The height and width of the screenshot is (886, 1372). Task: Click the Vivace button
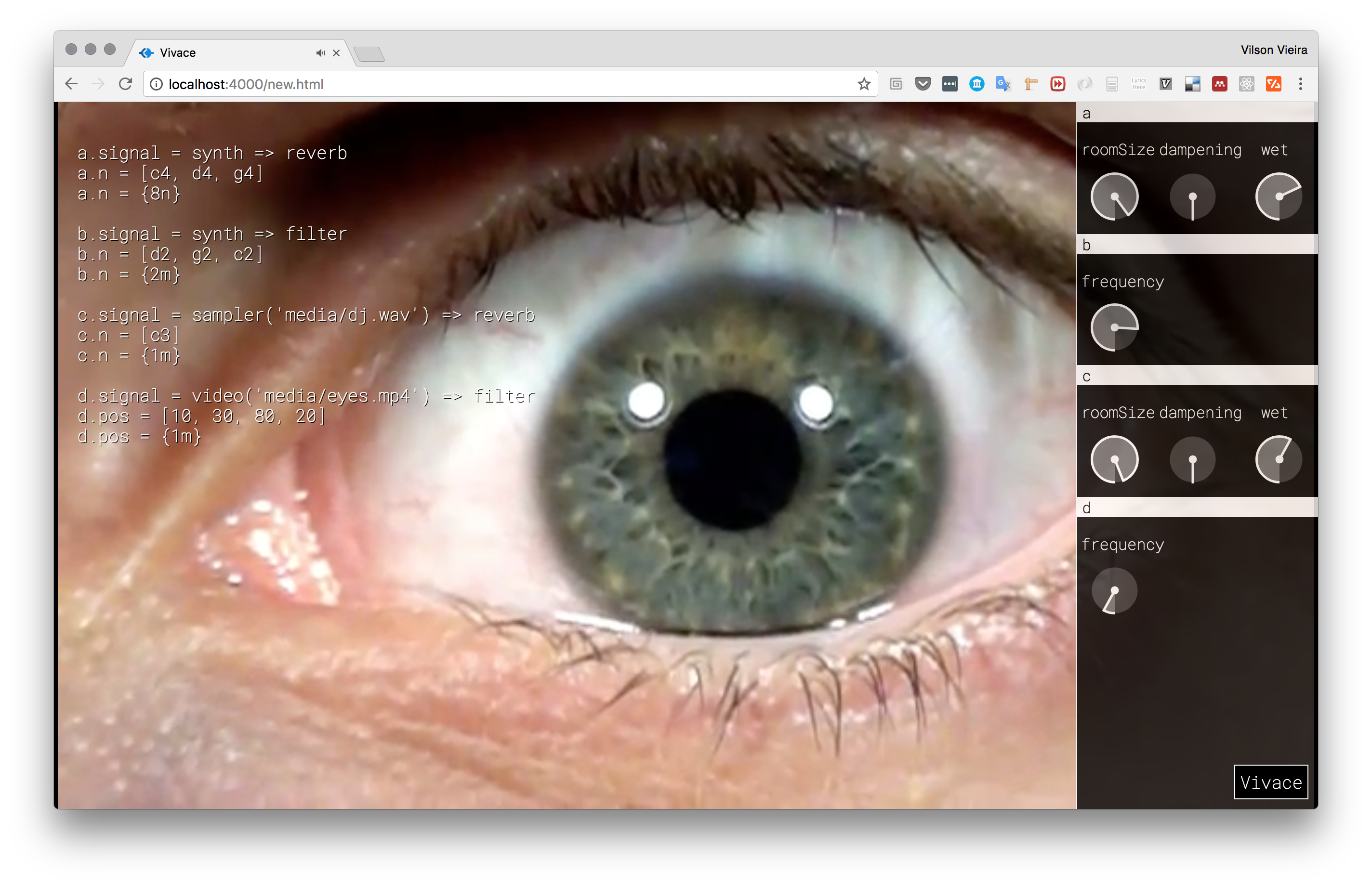[1271, 782]
